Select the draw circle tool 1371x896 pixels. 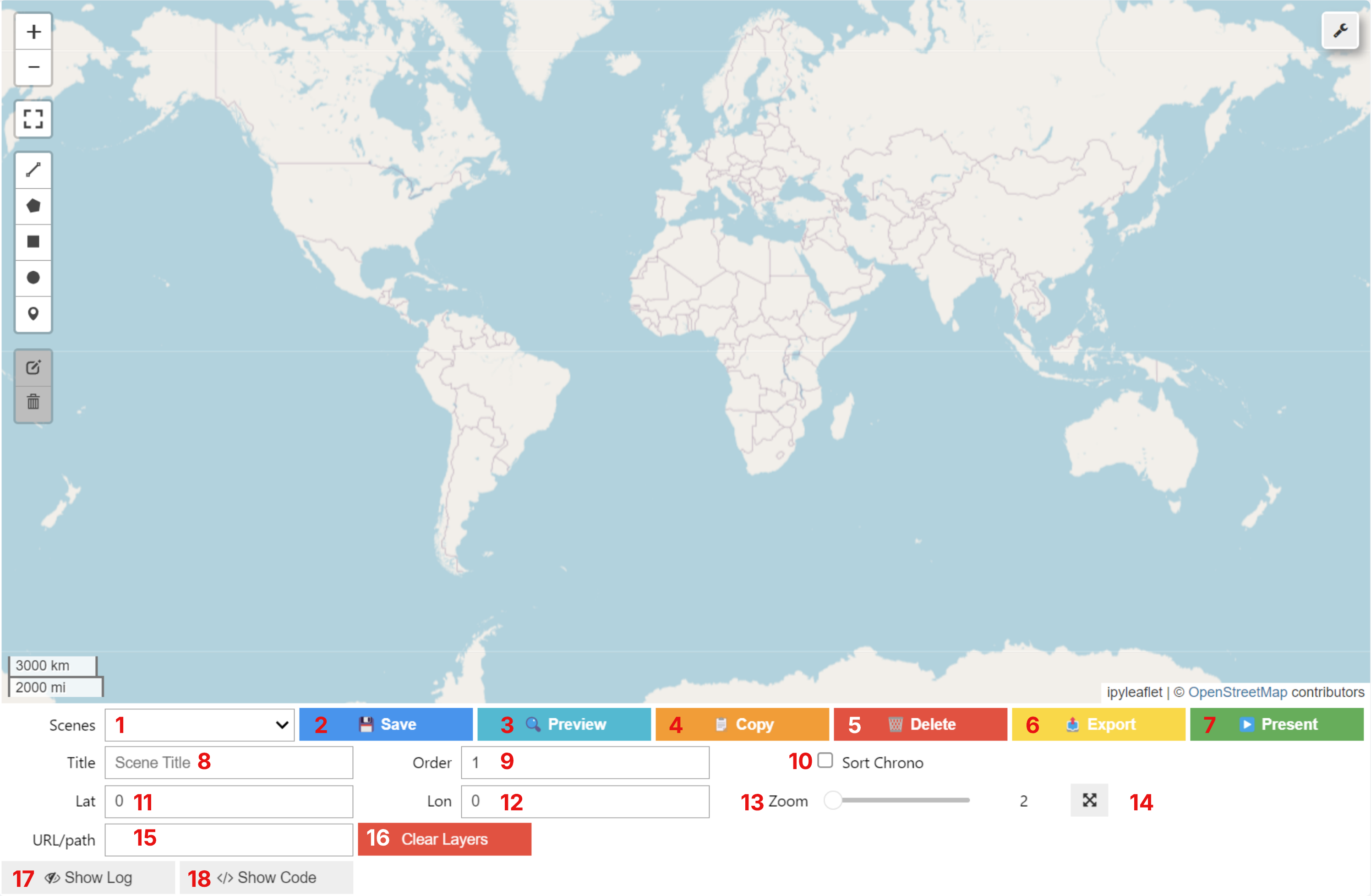(33, 278)
